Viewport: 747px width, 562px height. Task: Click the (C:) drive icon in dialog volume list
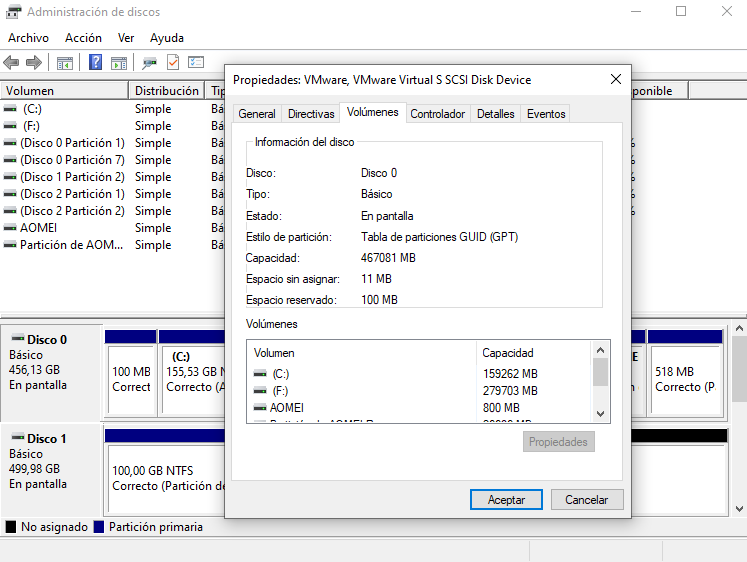pos(260,374)
